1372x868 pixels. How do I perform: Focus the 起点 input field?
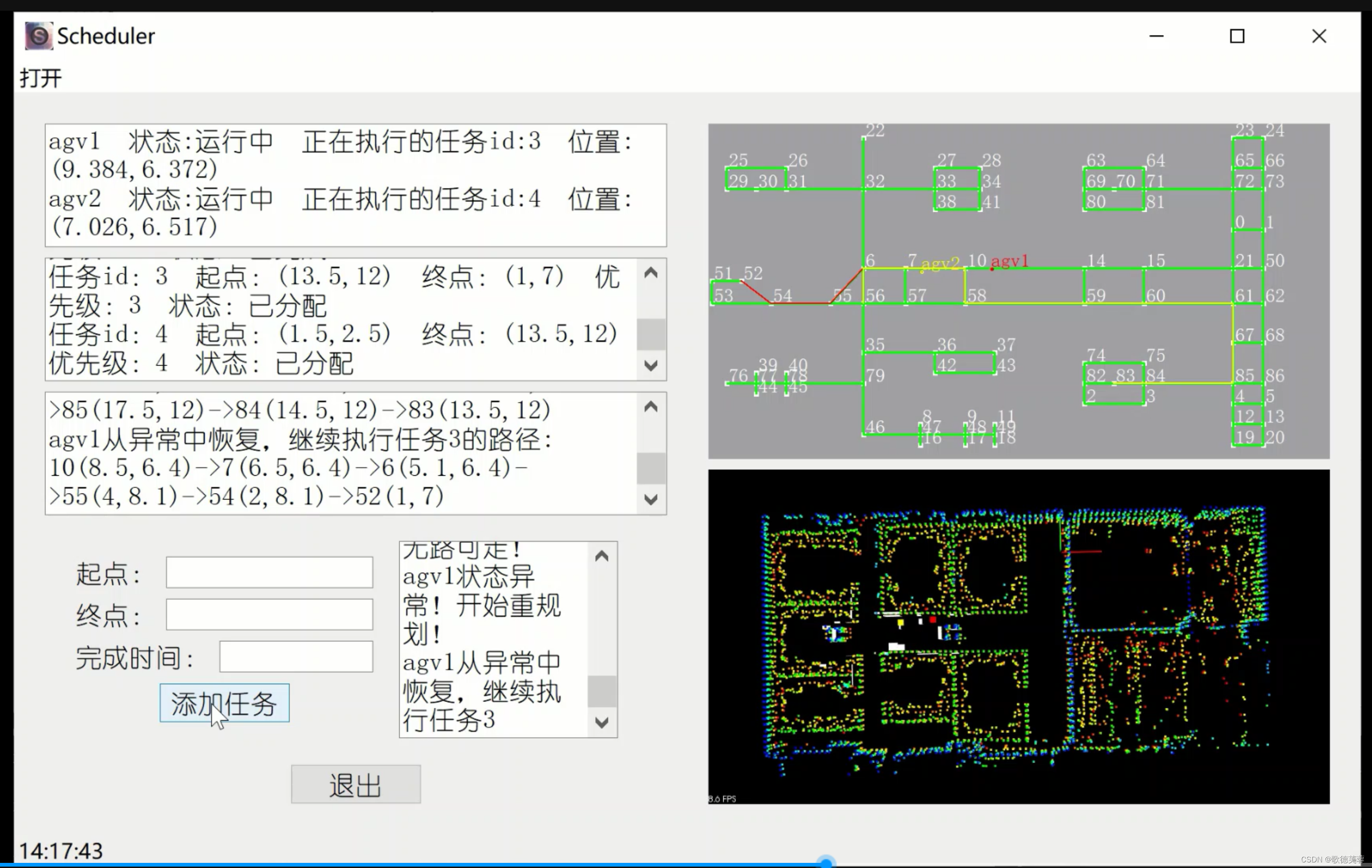pyautogui.click(x=270, y=572)
